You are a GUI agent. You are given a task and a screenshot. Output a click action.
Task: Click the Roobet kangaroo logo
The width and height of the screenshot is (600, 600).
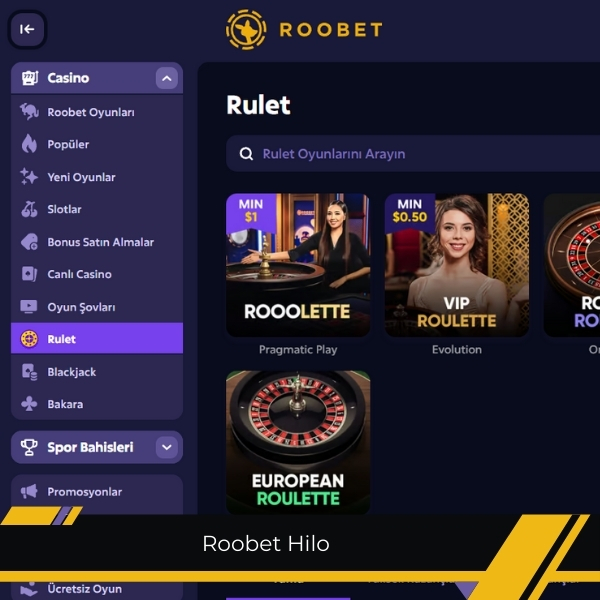click(x=246, y=29)
